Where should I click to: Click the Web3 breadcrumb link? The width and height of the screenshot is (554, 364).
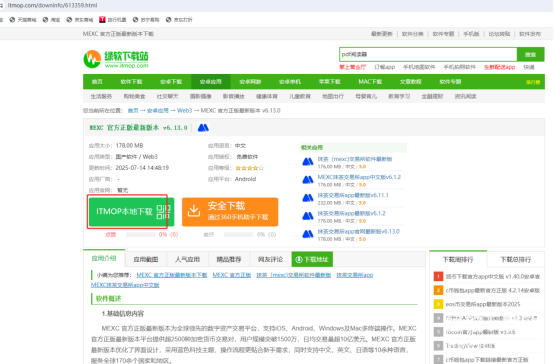click(184, 111)
